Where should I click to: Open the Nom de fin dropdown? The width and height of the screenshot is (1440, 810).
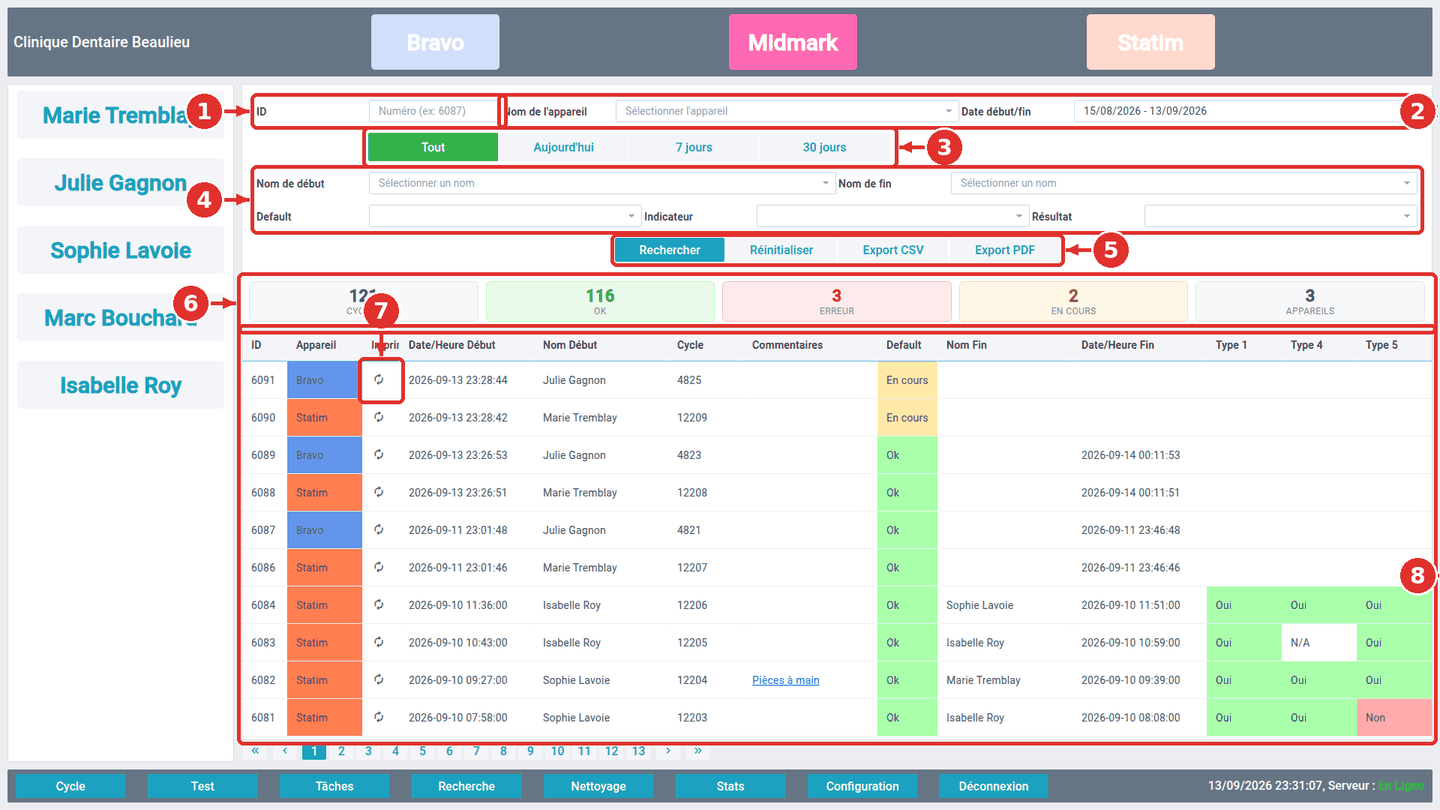(x=1184, y=183)
